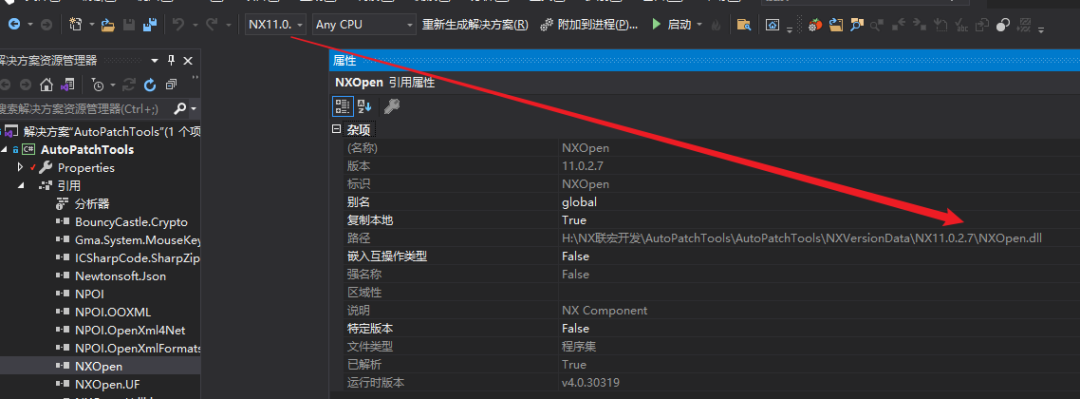
Task: Click the 启动 start debugging button
Action: pyautogui.click(x=671, y=25)
